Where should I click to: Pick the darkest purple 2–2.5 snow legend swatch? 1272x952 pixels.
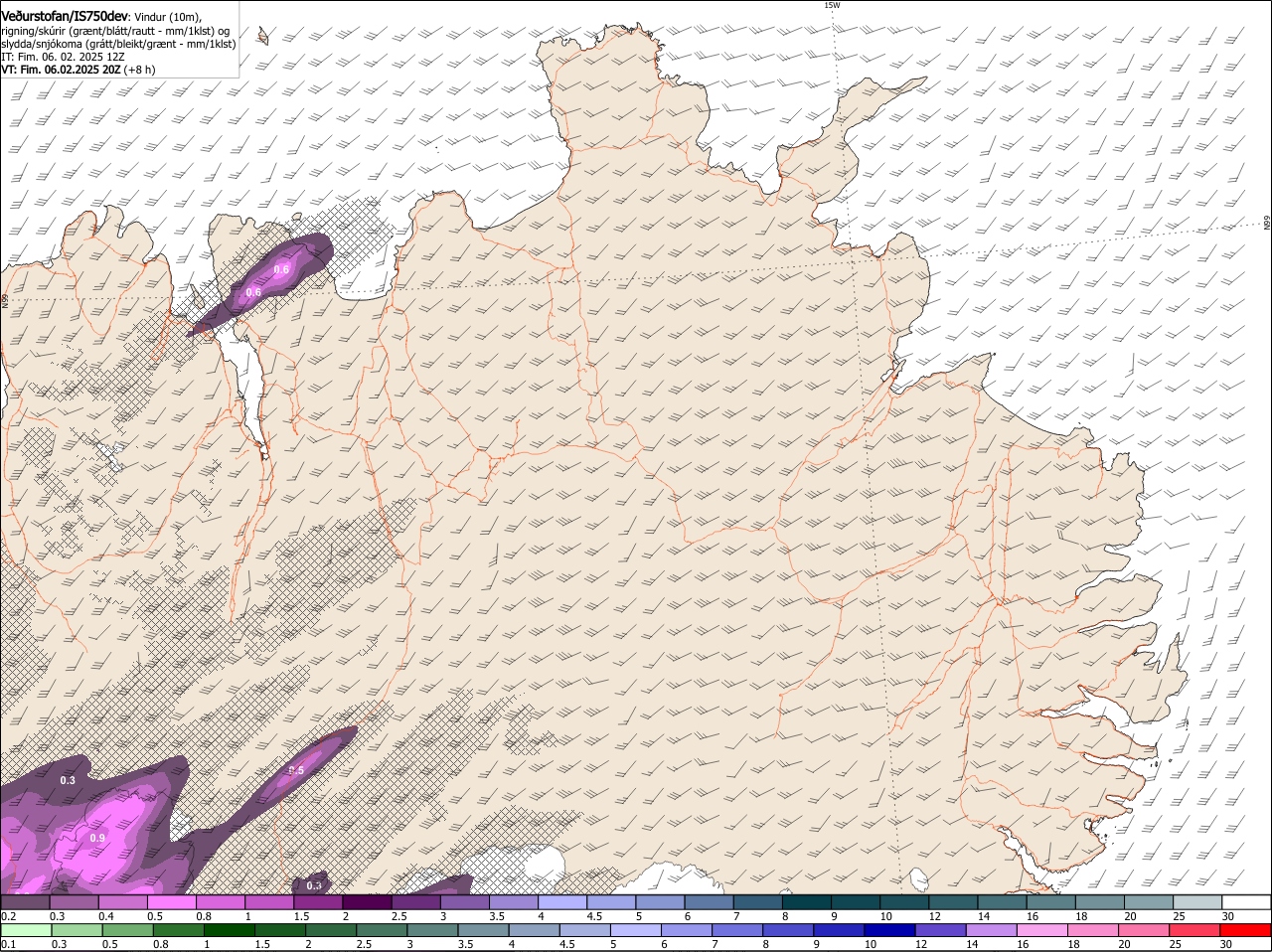coord(367,902)
